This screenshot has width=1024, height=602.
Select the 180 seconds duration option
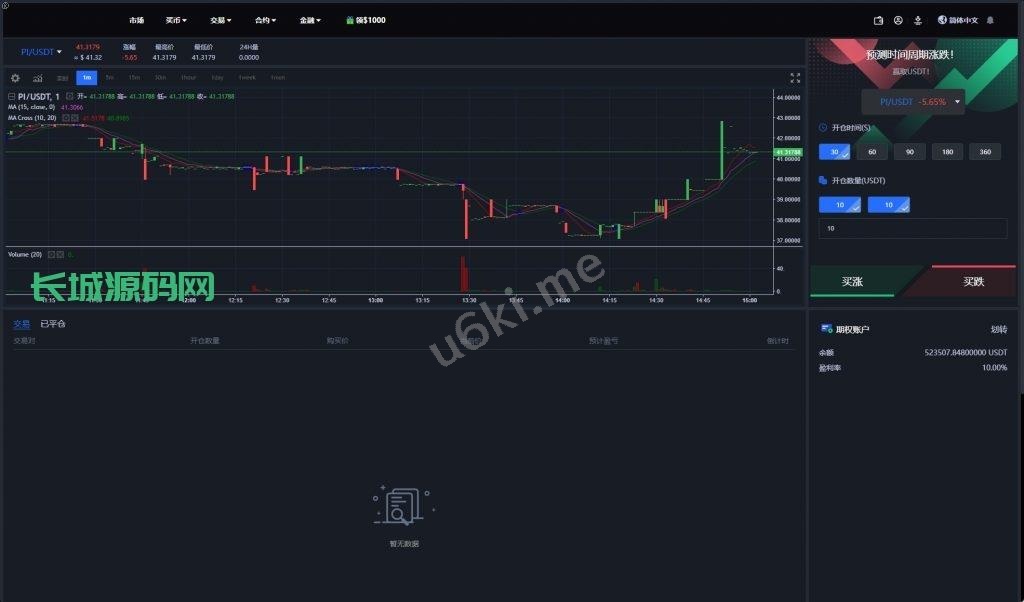(947, 152)
